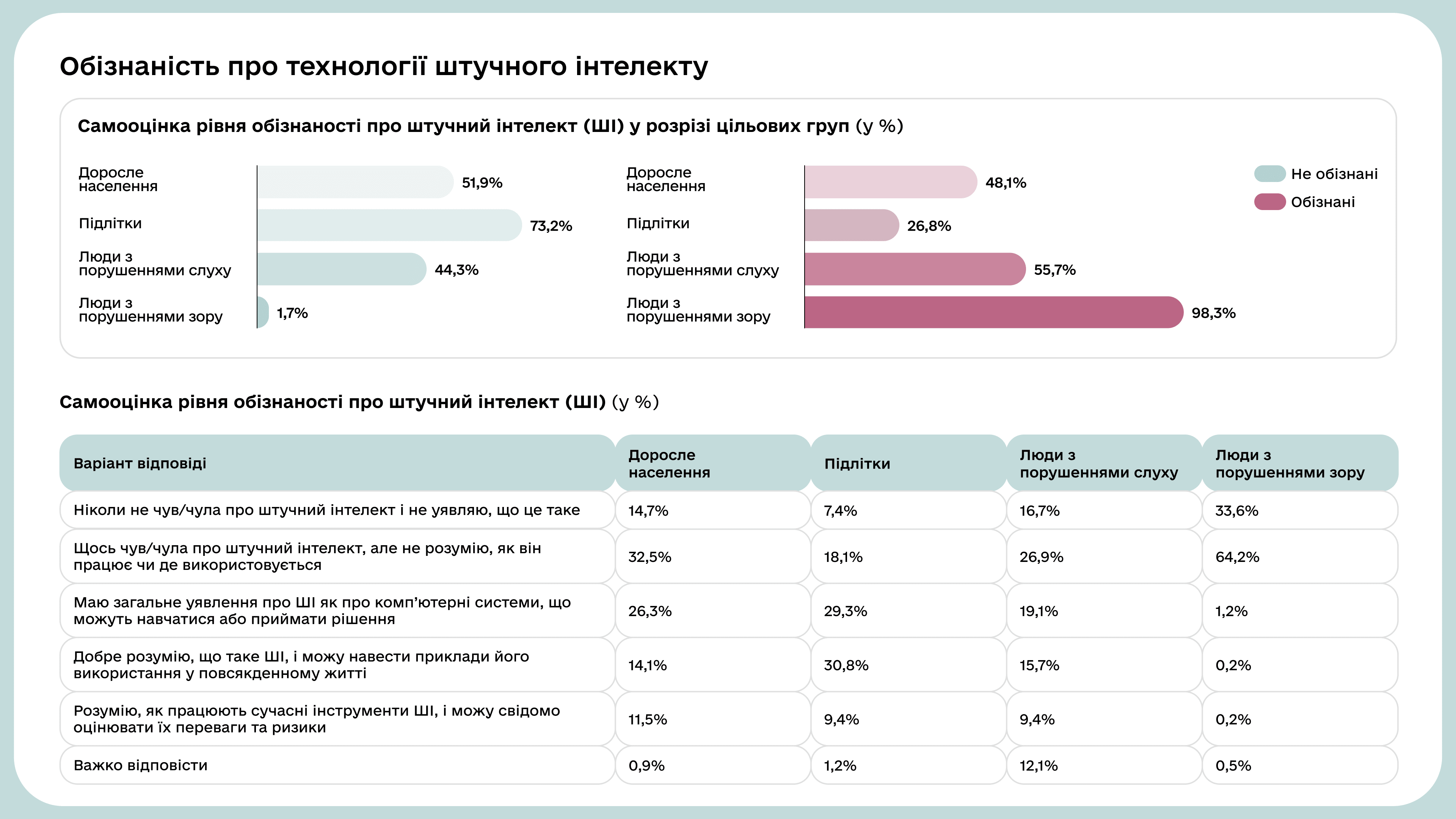Click the 55,7% pink bar
1456x819 pixels.
click(x=915, y=269)
